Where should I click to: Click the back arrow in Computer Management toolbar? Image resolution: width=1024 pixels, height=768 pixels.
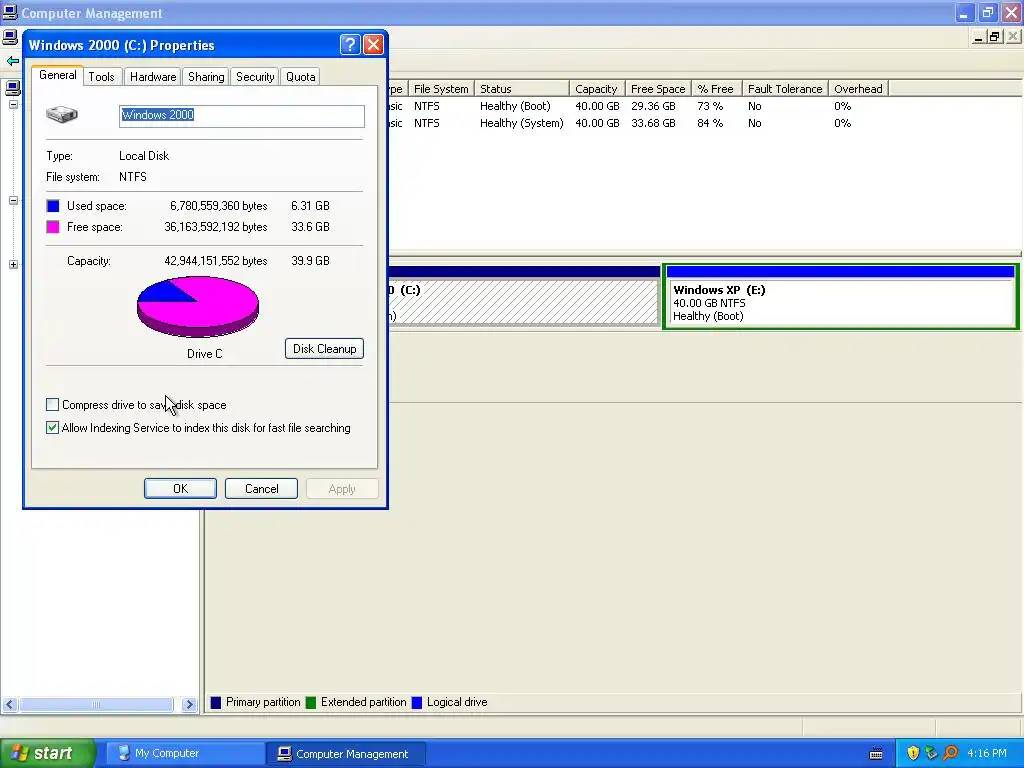[12, 61]
